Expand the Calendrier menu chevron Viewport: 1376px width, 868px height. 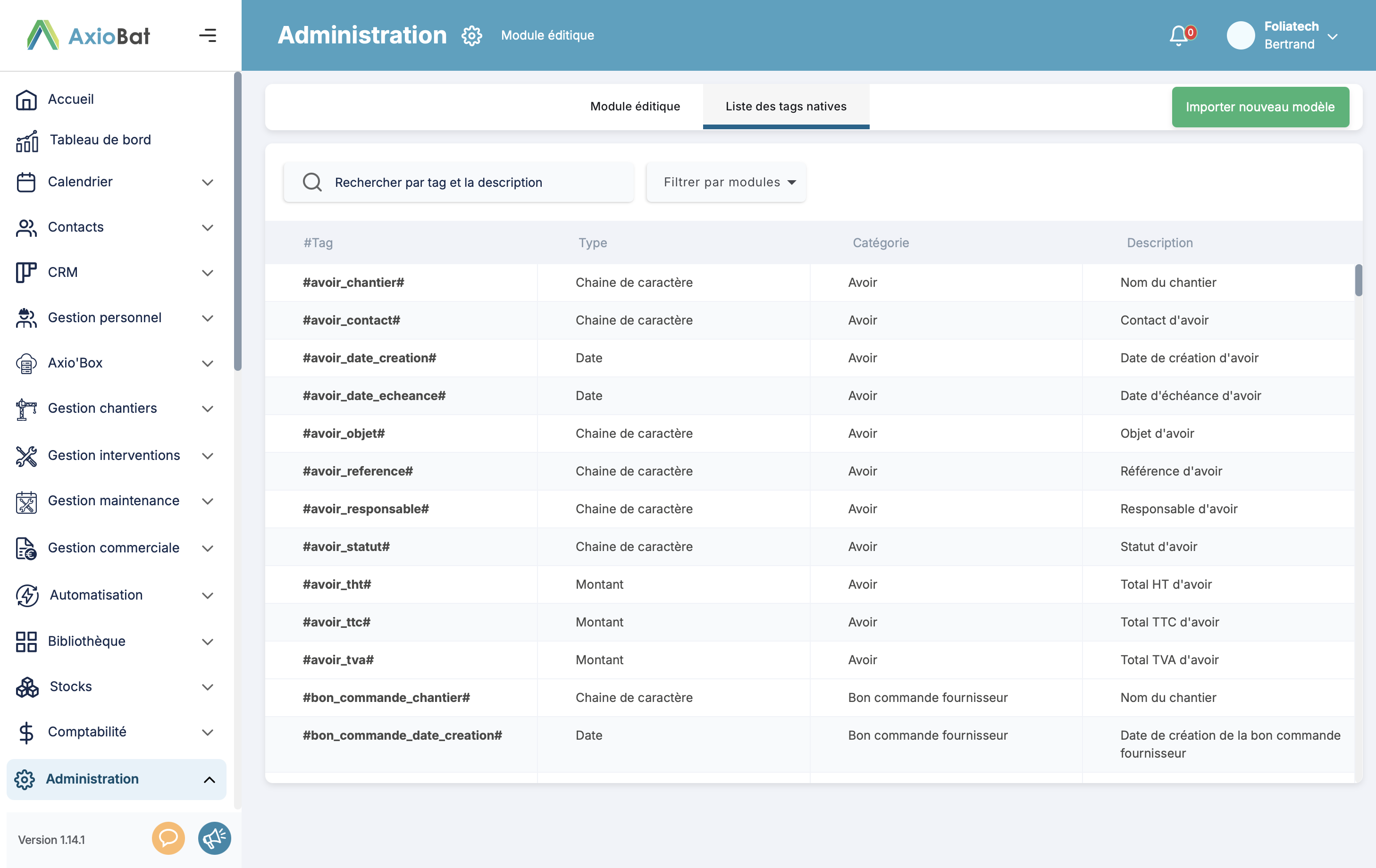pyautogui.click(x=208, y=182)
